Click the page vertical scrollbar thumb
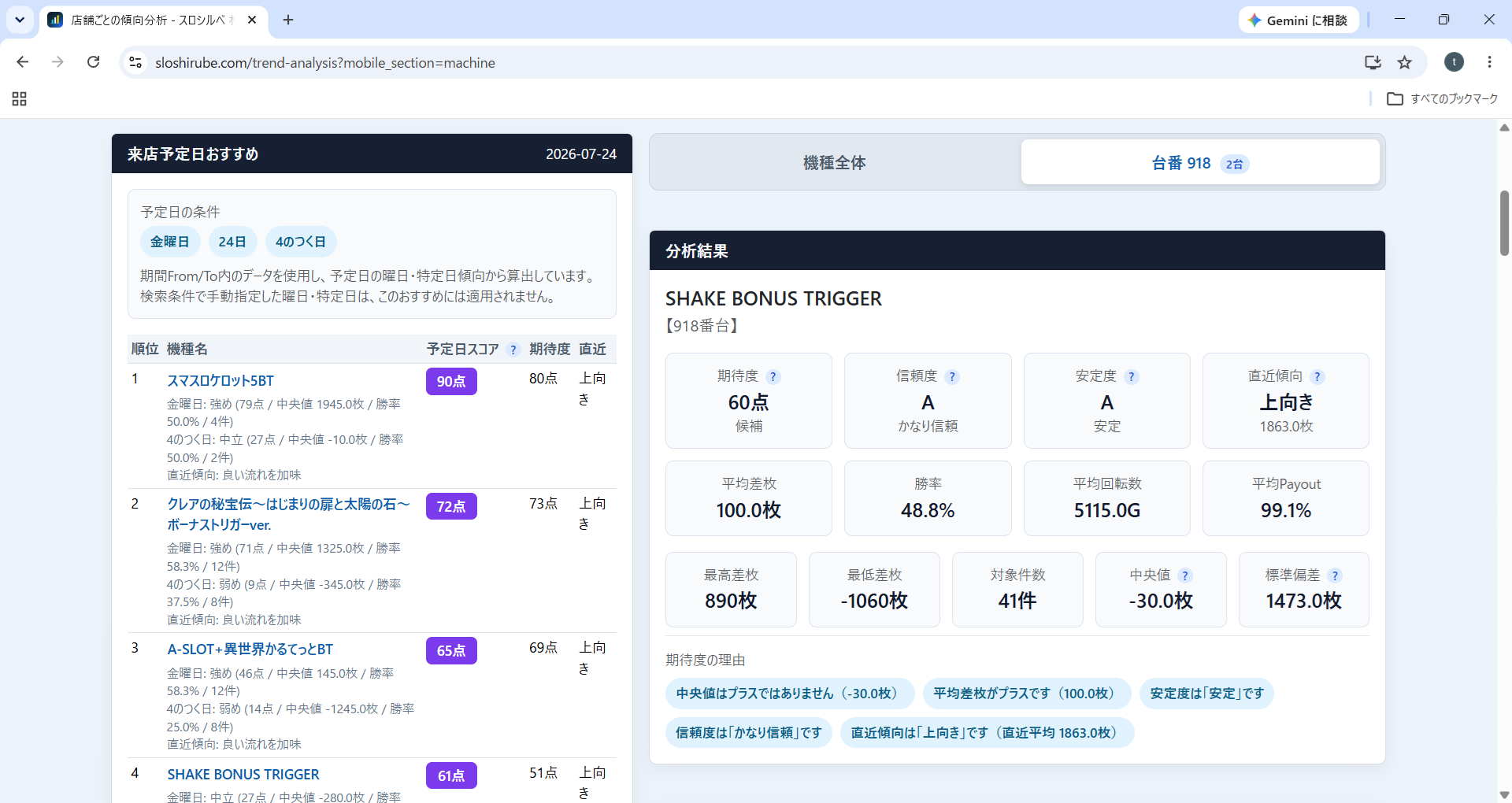 pos(1504,223)
